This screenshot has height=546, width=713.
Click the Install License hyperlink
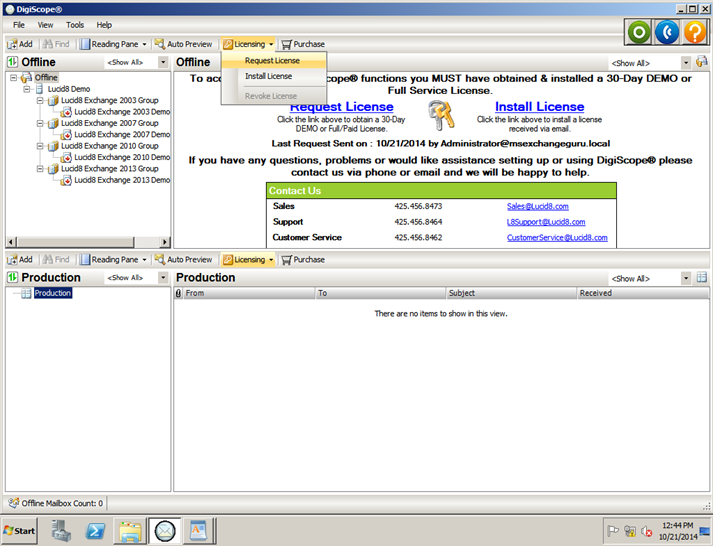(539, 106)
